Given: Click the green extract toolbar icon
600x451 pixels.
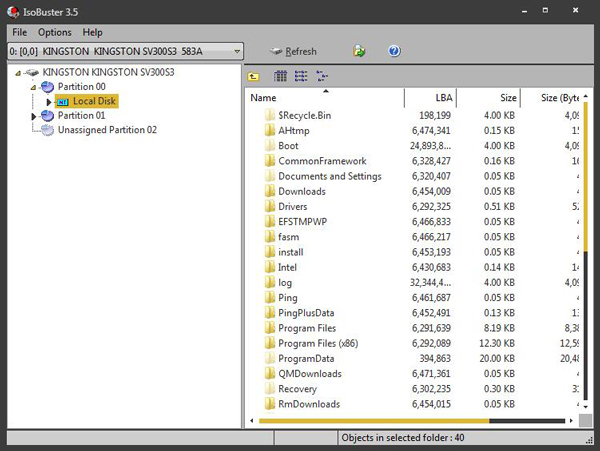Looking at the screenshot, I should [x=359, y=51].
